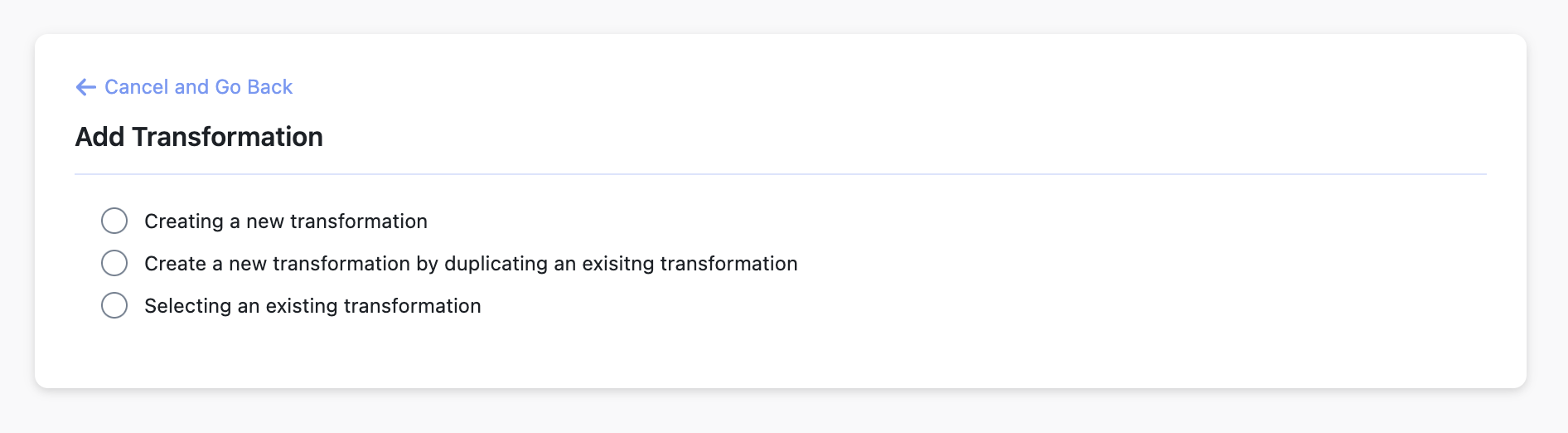Enable the first radio option circle
1568x433 pixels.
point(114,221)
